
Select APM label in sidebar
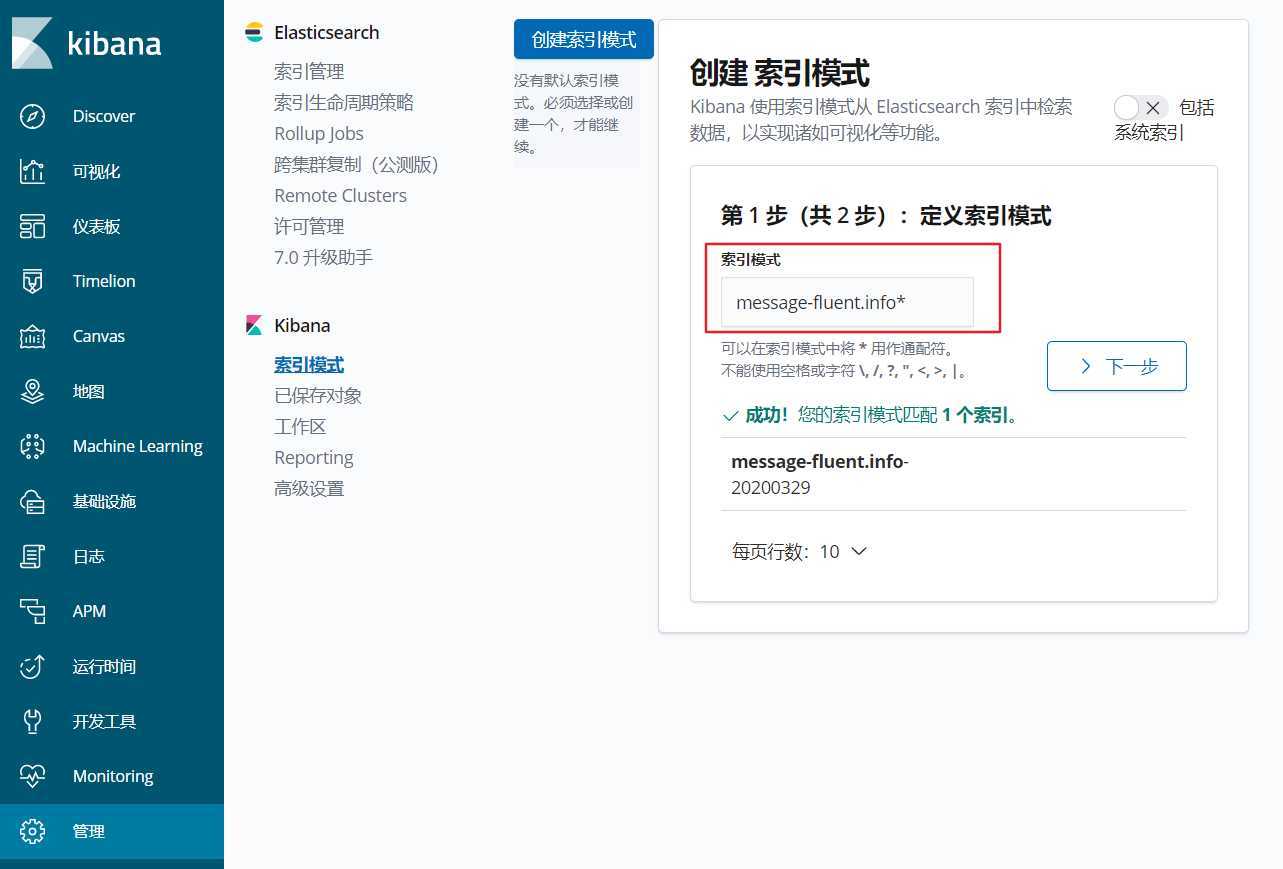(x=89, y=611)
